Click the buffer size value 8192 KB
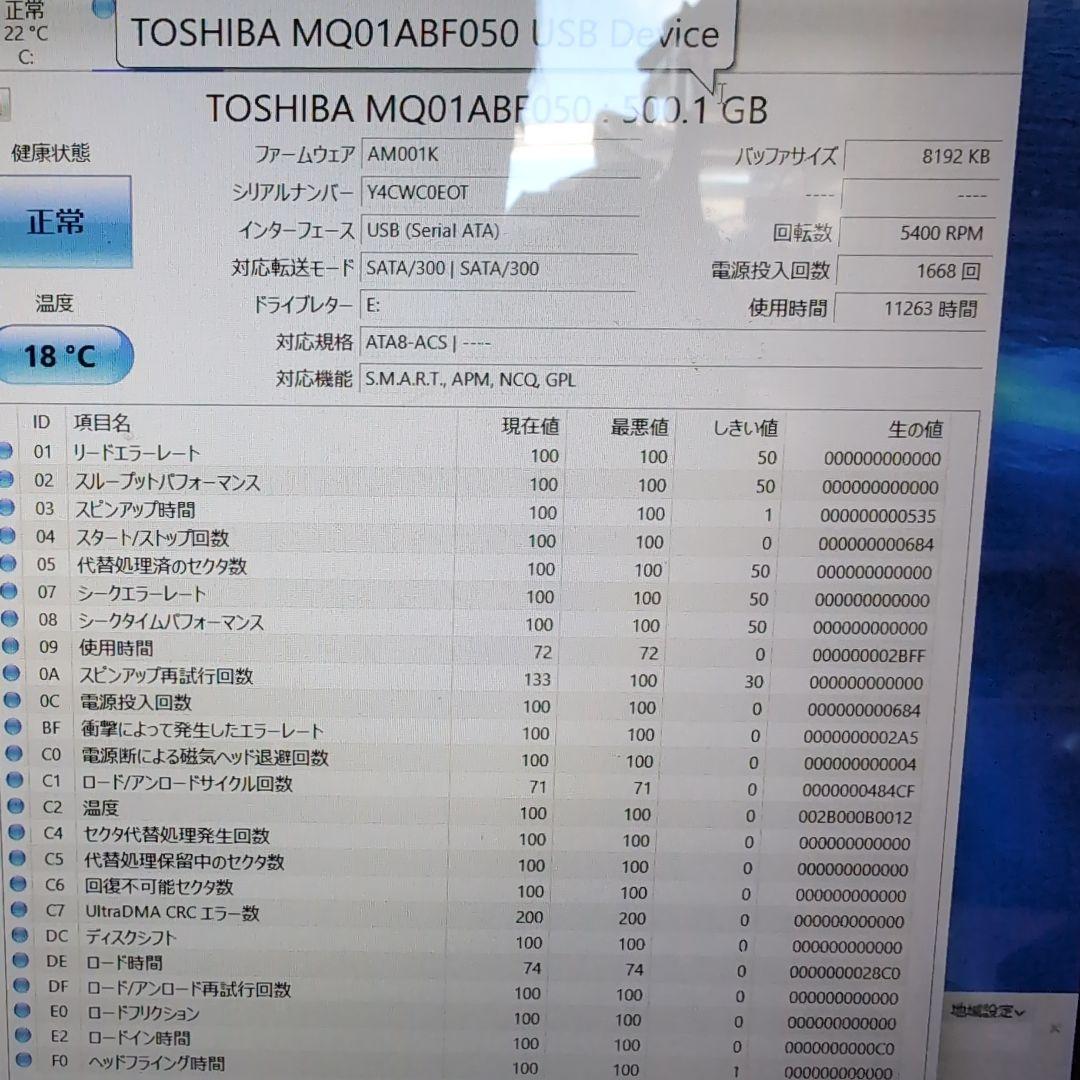This screenshot has height=1080, width=1080. [x=922, y=156]
